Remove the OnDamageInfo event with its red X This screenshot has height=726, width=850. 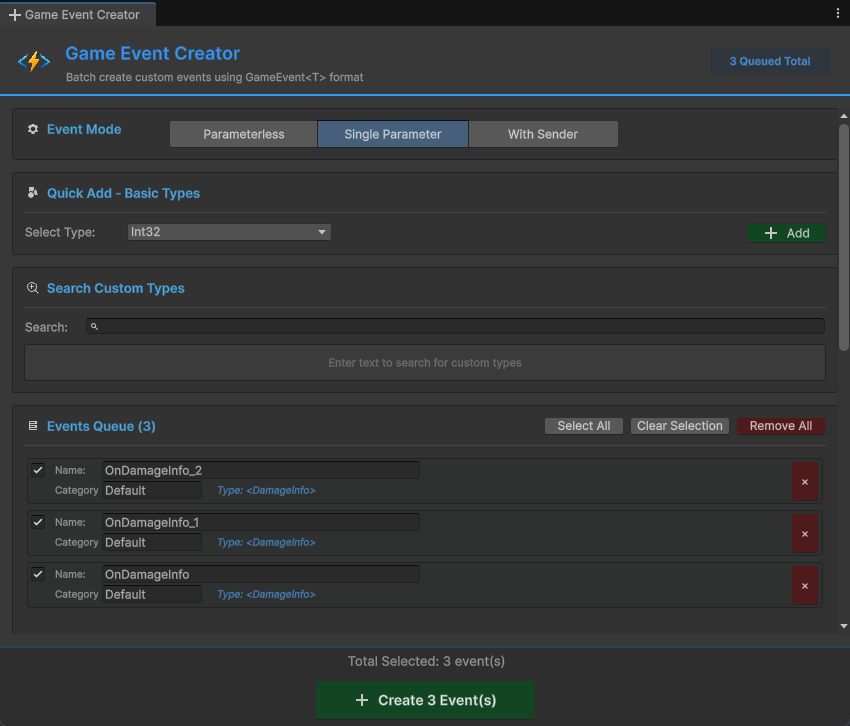(x=805, y=585)
